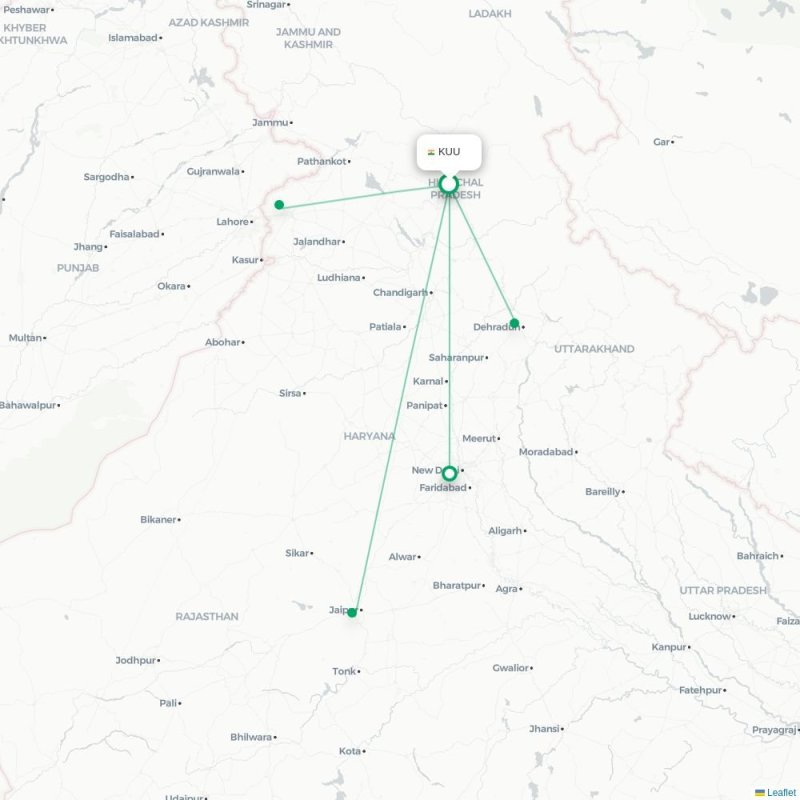Click the route line to New Delhi
This screenshot has height=800, width=800.
pos(449,332)
